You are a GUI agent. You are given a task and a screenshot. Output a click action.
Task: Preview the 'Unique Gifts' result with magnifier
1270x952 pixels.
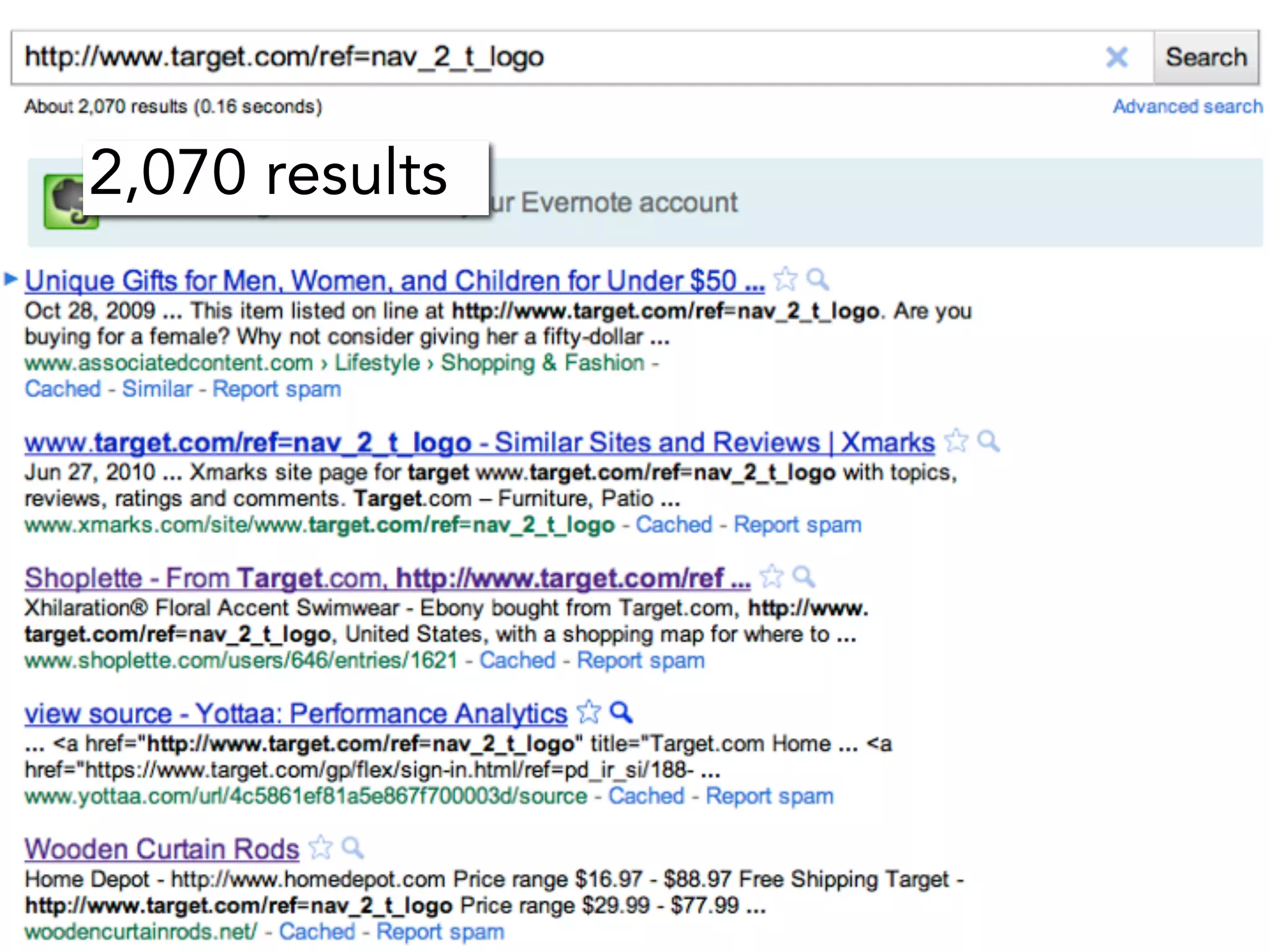click(817, 280)
